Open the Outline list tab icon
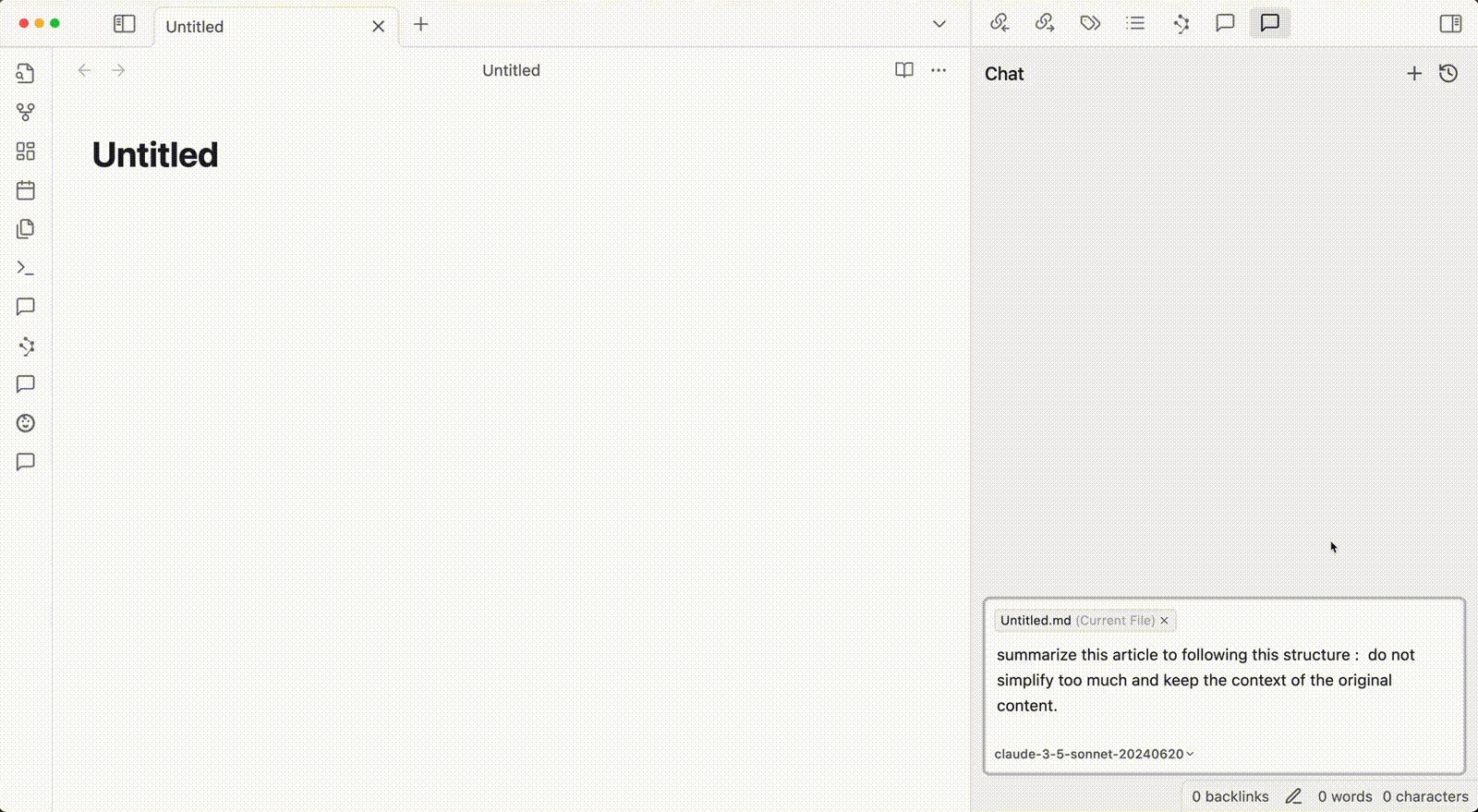 coord(1135,23)
